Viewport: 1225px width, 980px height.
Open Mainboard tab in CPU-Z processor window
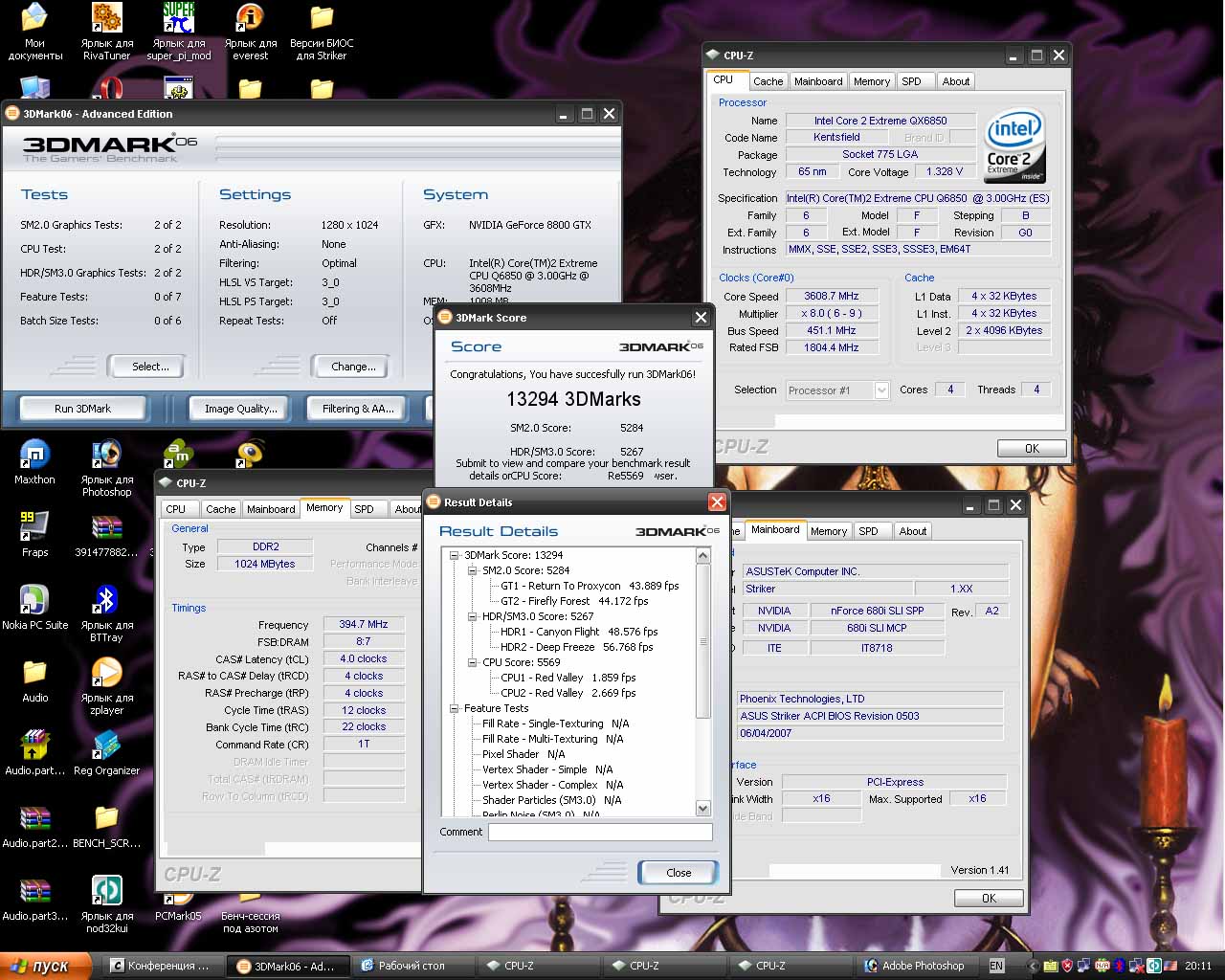[x=818, y=81]
